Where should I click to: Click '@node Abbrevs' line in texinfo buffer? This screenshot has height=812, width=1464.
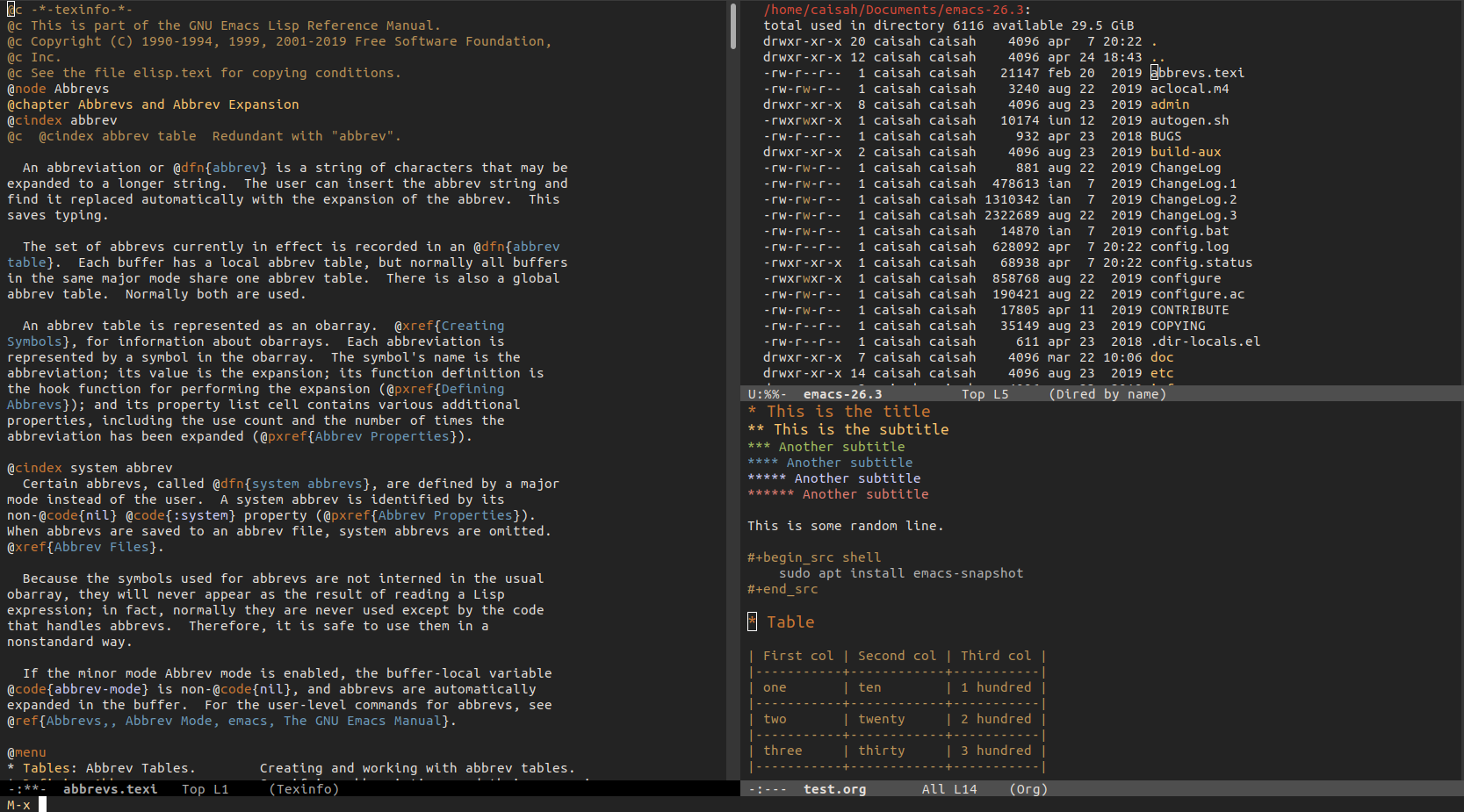(x=58, y=89)
